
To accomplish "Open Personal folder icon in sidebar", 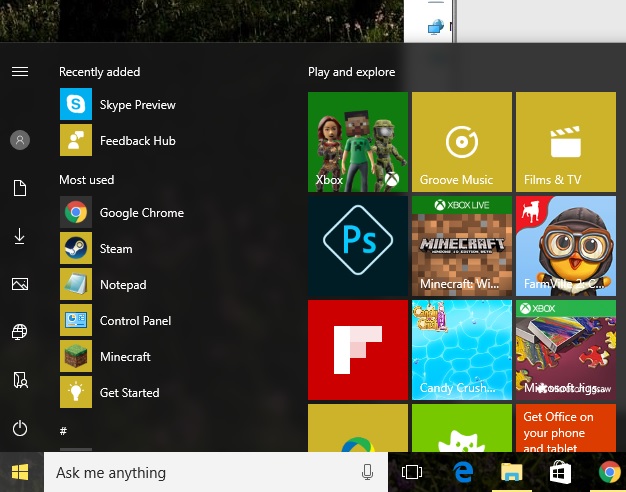I will pyautogui.click(x=20, y=380).
